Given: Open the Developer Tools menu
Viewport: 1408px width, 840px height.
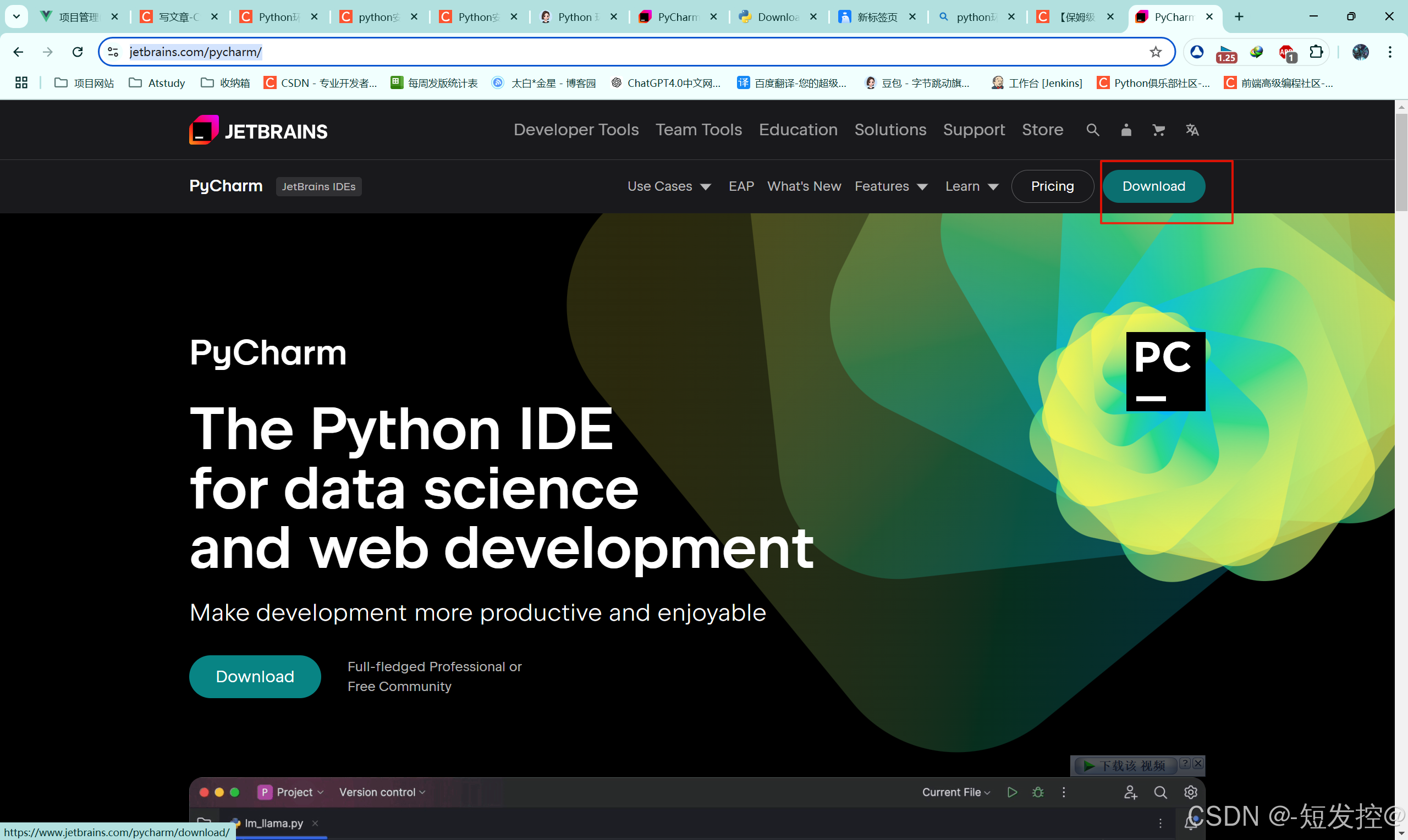Looking at the screenshot, I should [576, 130].
